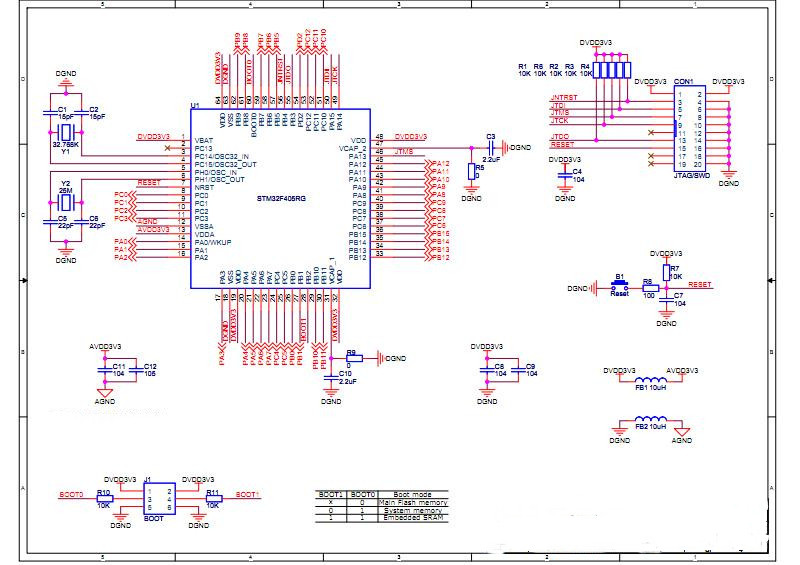This screenshot has height=565, width=800.
Task: Select the R4 10K pull-up resistor label
Action: tap(586, 70)
